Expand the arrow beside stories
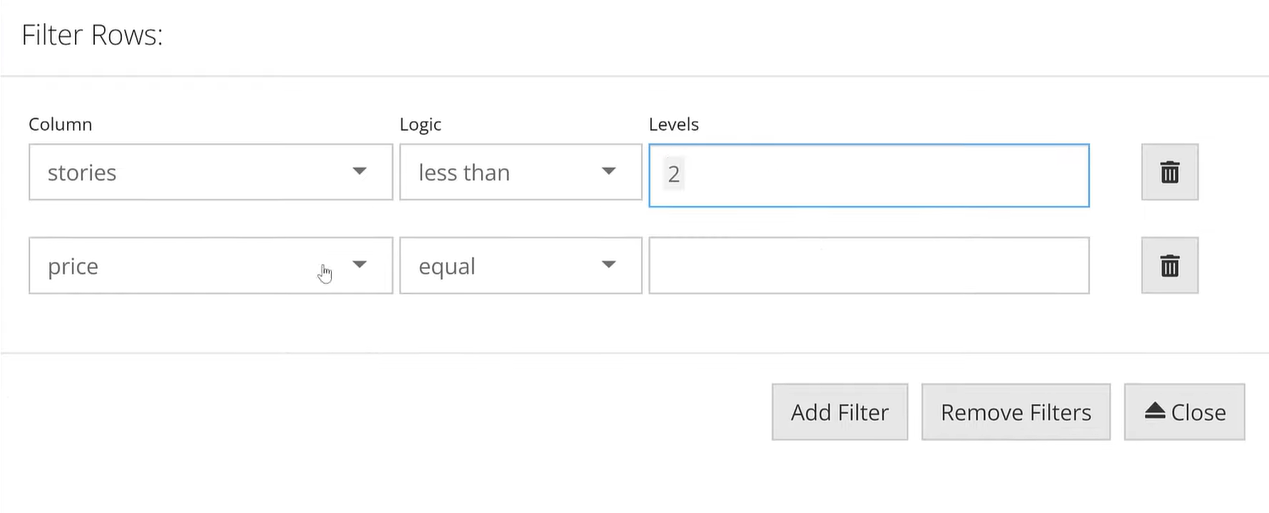Screen dimensions: 1269x513 pos(360,172)
